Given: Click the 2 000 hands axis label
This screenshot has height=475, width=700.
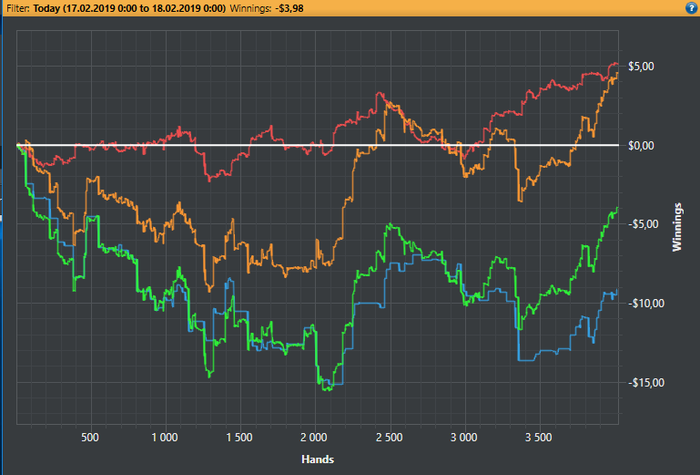Looking at the screenshot, I should point(314,437).
